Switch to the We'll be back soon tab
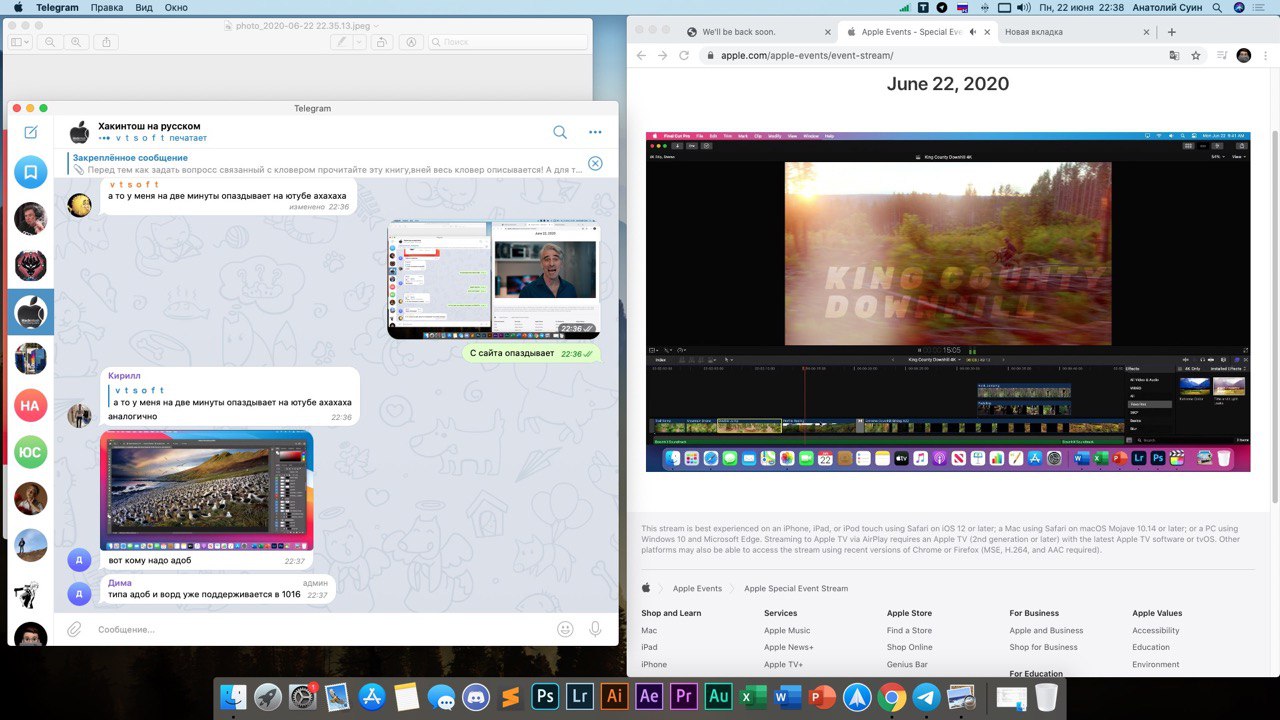This screenshot has height=720, width=1280. click(758, 32)
